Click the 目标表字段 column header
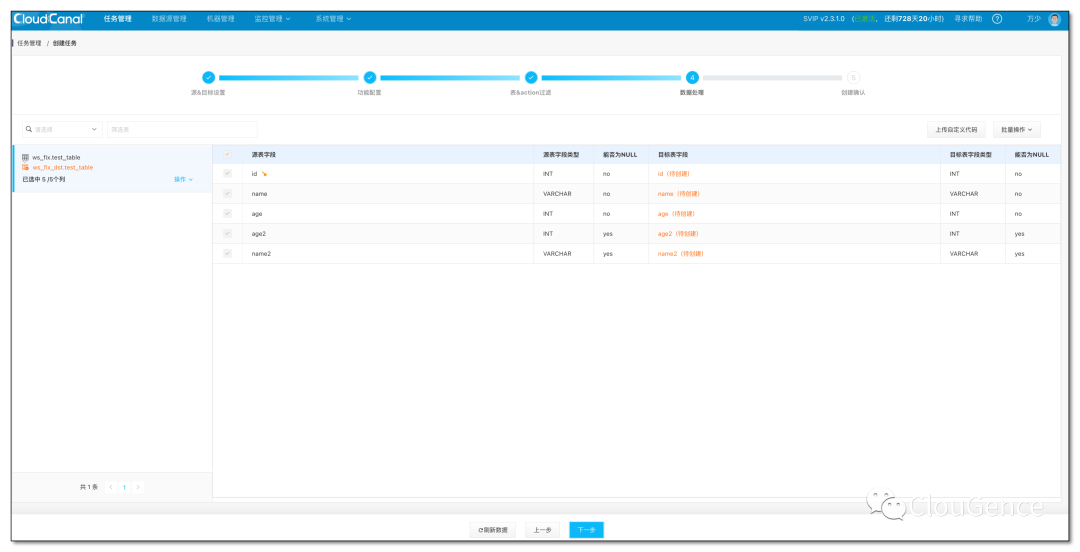The width and height of the screenshot is (1080, 552). [673, 154]
